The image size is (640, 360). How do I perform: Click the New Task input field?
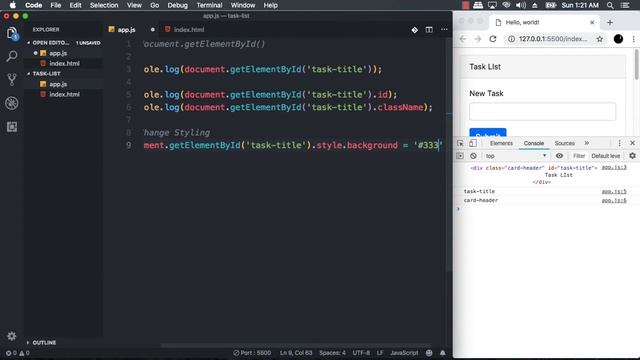(x=542, y=111)
